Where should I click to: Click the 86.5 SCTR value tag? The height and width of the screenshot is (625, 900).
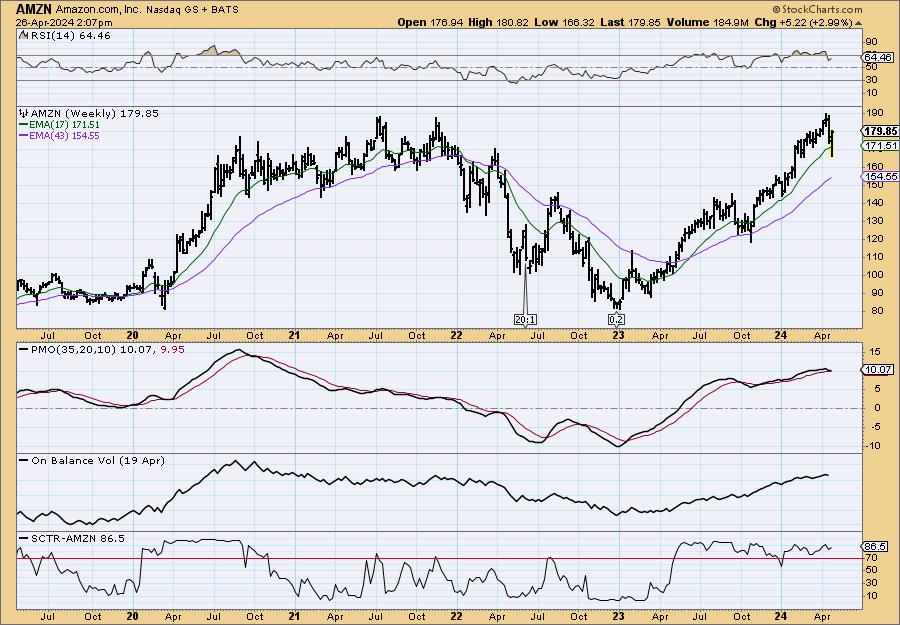pos(875,546)
